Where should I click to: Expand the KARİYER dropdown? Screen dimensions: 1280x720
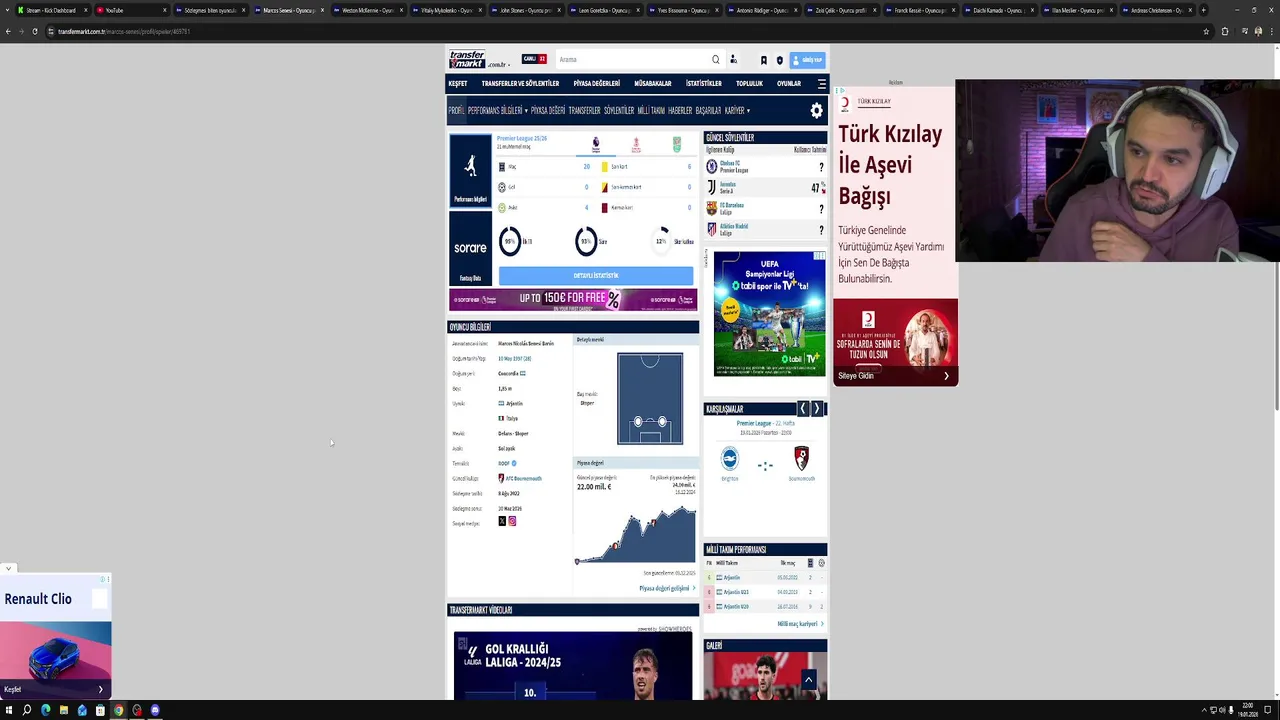pyautogui.click(x=737, y=111)
